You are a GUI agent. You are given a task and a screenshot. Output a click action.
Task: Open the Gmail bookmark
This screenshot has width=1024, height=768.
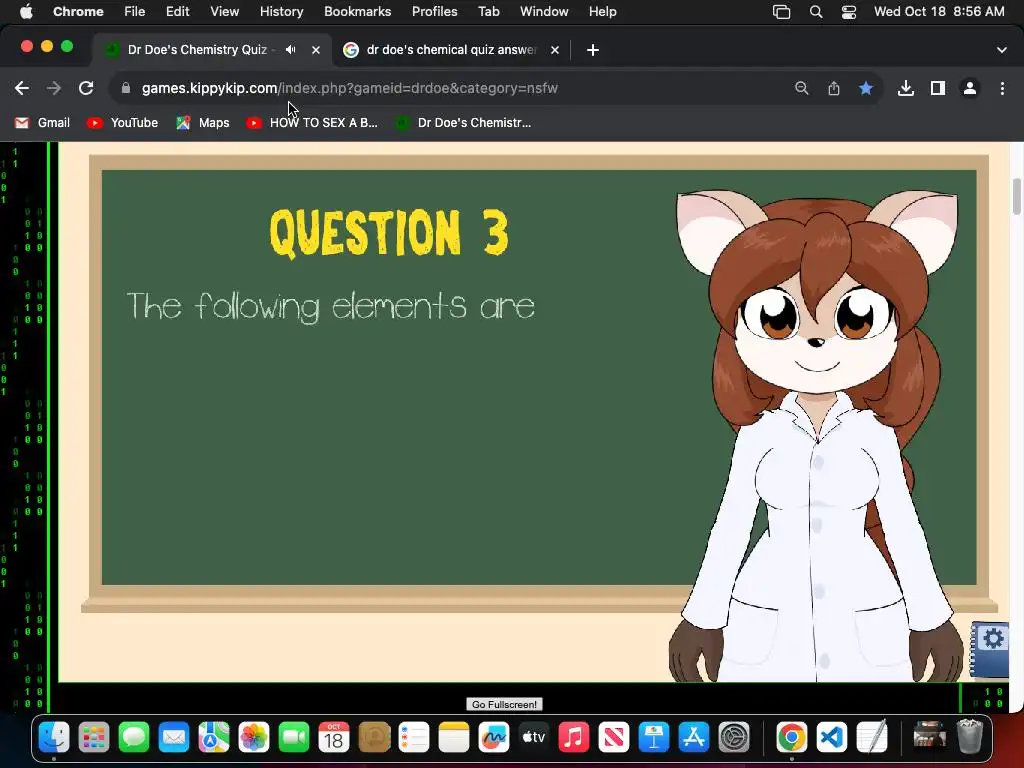pos(42,123)
